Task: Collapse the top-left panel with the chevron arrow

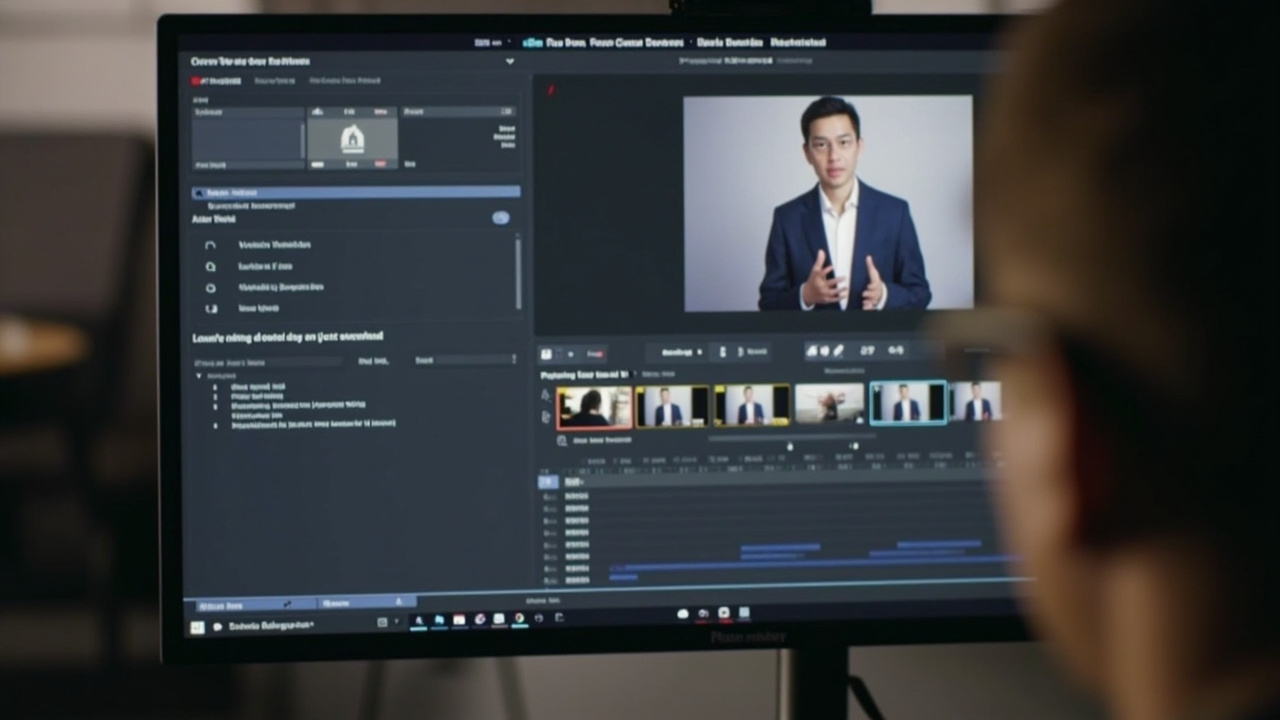Action: coord(510,61)
